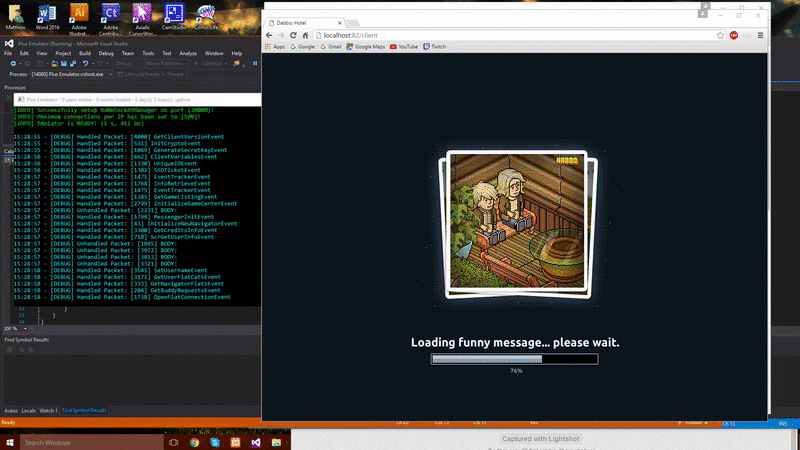Viewport: 800px width, 450px height.
Task: Switch to the Autos tab
Action: [11, 411]
